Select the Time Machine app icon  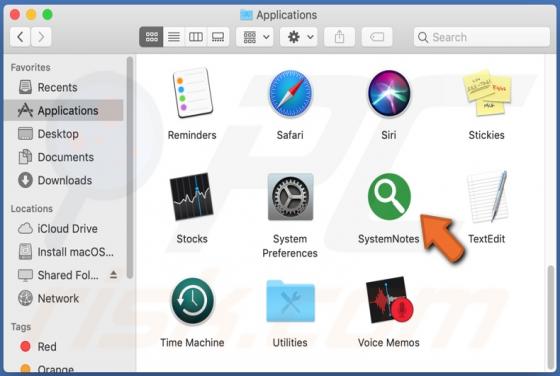coord(192,301)
